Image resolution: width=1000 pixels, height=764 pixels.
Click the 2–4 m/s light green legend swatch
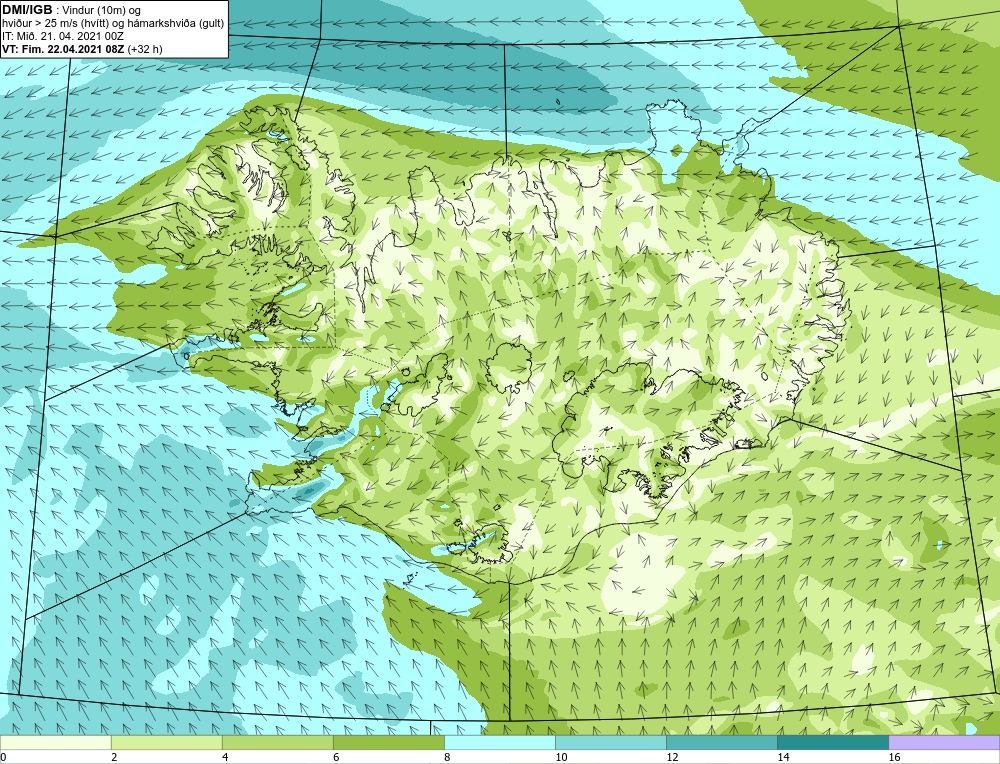166,742
